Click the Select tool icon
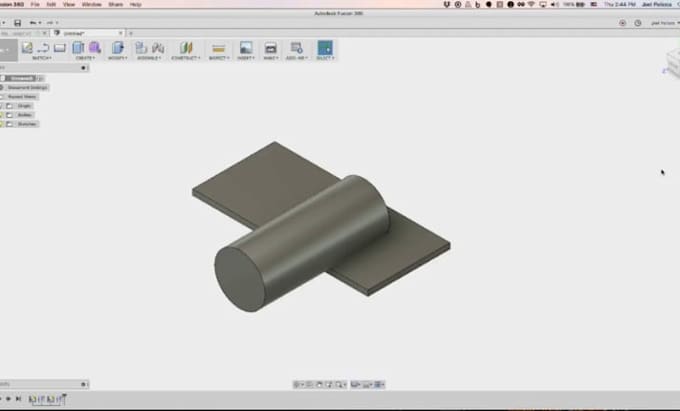 (x=325, y=48)
